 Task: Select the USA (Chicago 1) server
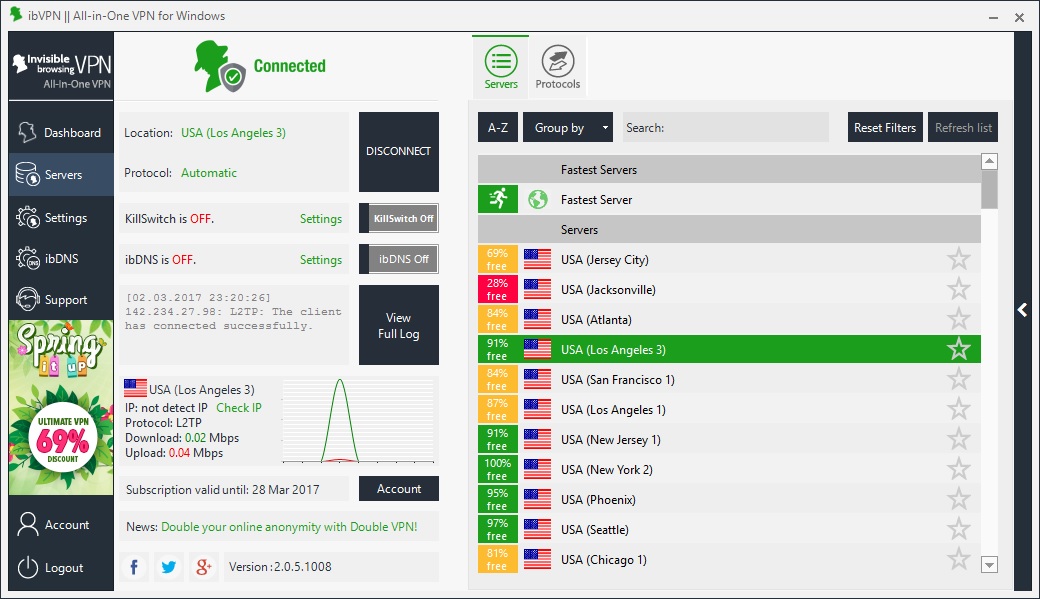[730, 559]
